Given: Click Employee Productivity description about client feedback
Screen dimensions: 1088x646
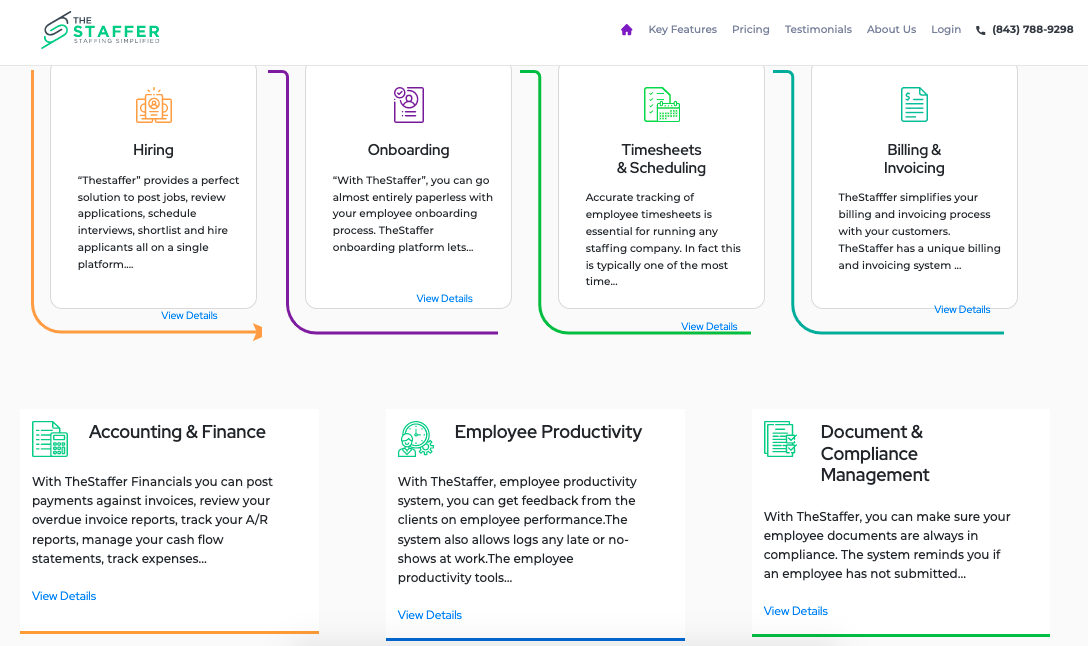Looking at the screenshot, I should pos(517,529).
